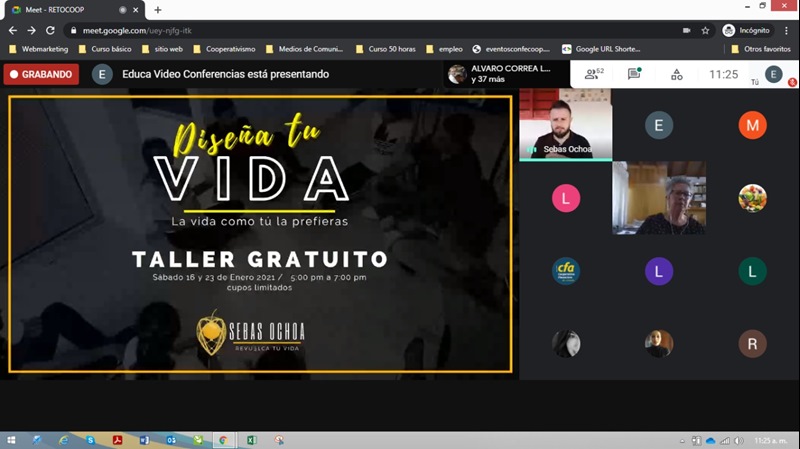This screenshot has width=800, height=449.
Task: Select the purple 'L' participant avatar
Action: (659, 271)
